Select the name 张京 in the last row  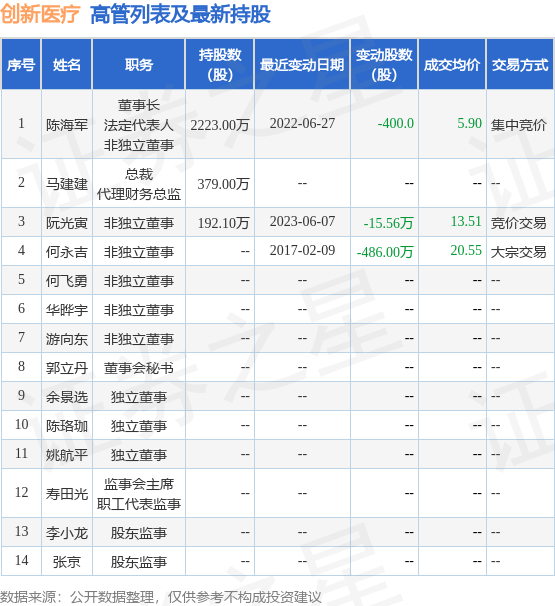[x=66, y=562]
